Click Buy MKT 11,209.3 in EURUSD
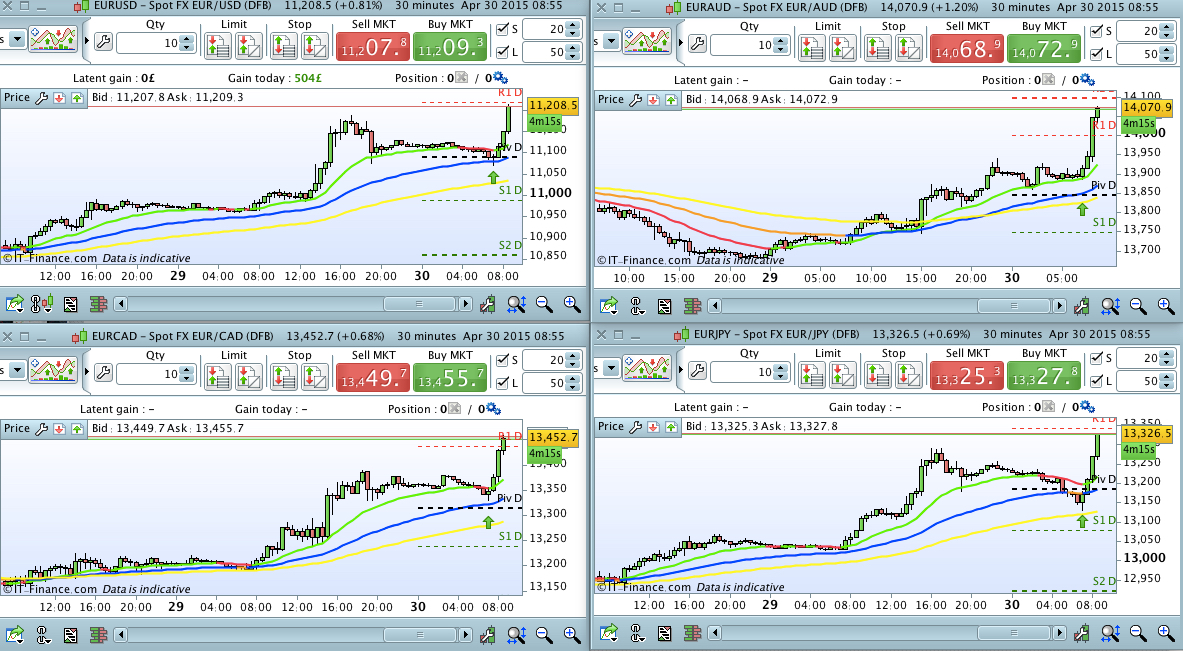1183x651 pixels. [450, 48]
